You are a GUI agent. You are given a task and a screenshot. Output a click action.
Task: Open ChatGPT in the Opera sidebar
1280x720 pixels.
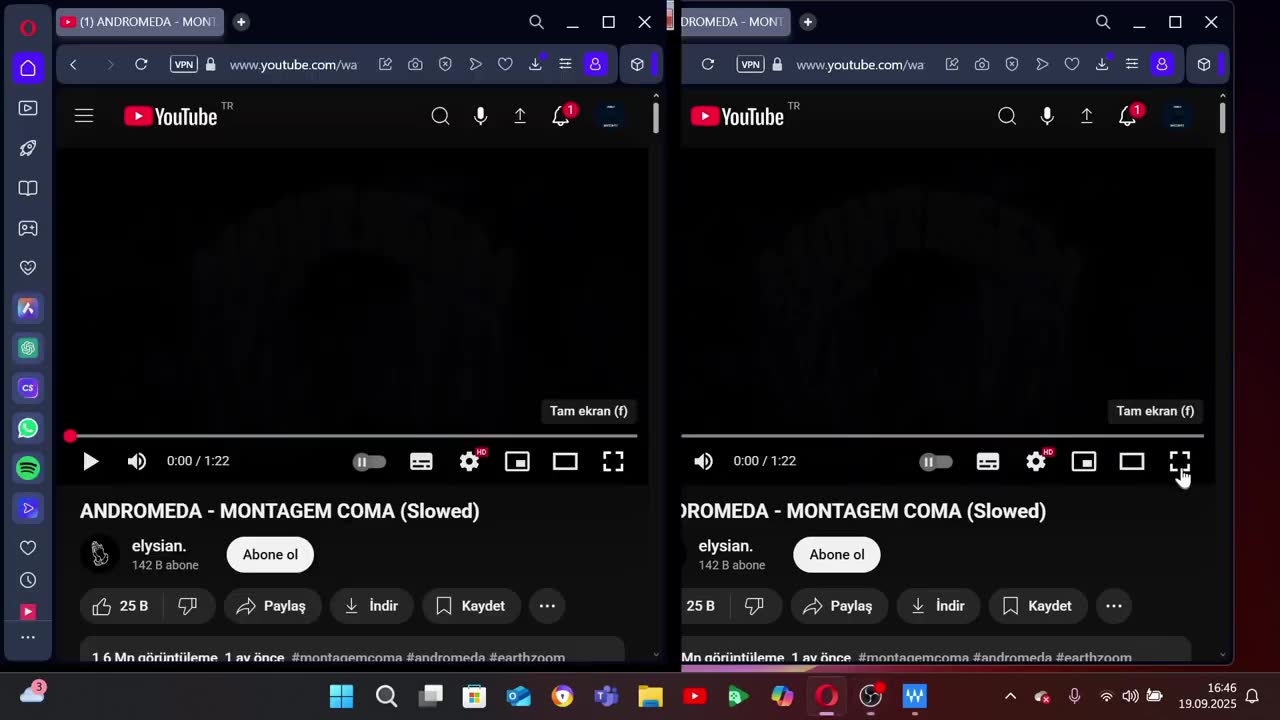28,348
